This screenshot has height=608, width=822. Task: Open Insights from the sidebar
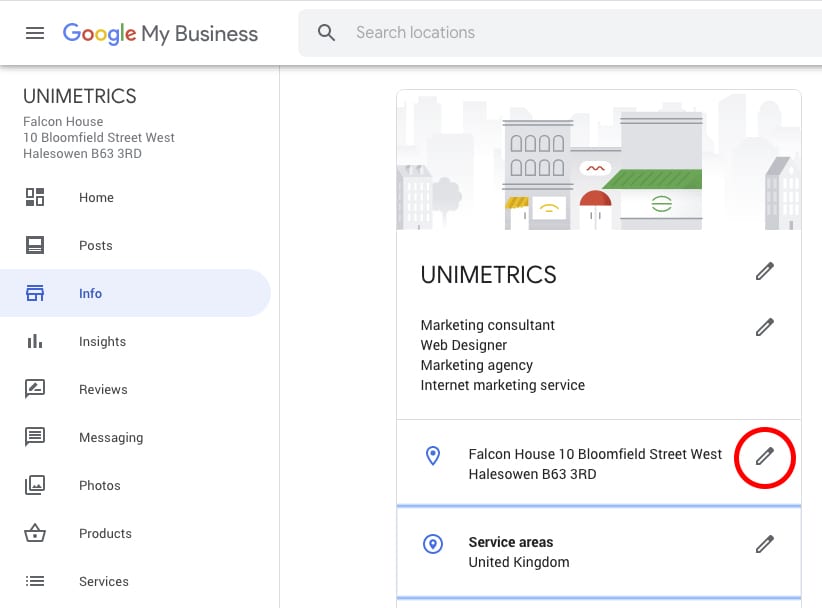tap(103, 342)
